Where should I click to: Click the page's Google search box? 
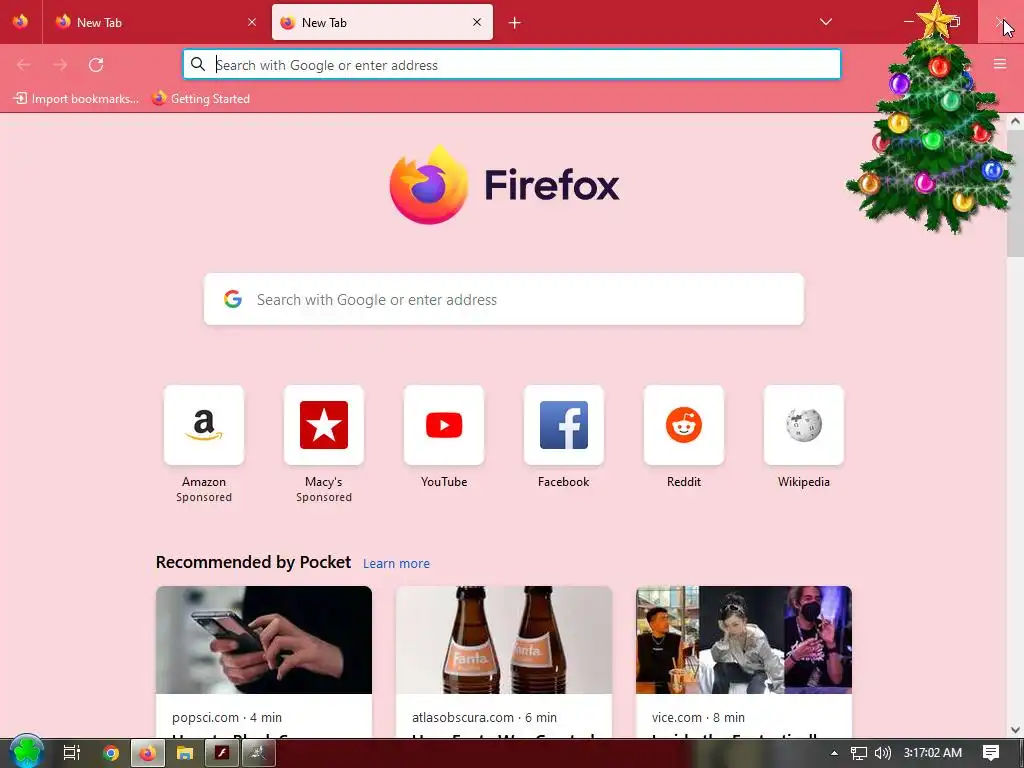click(x=504, y=299)
